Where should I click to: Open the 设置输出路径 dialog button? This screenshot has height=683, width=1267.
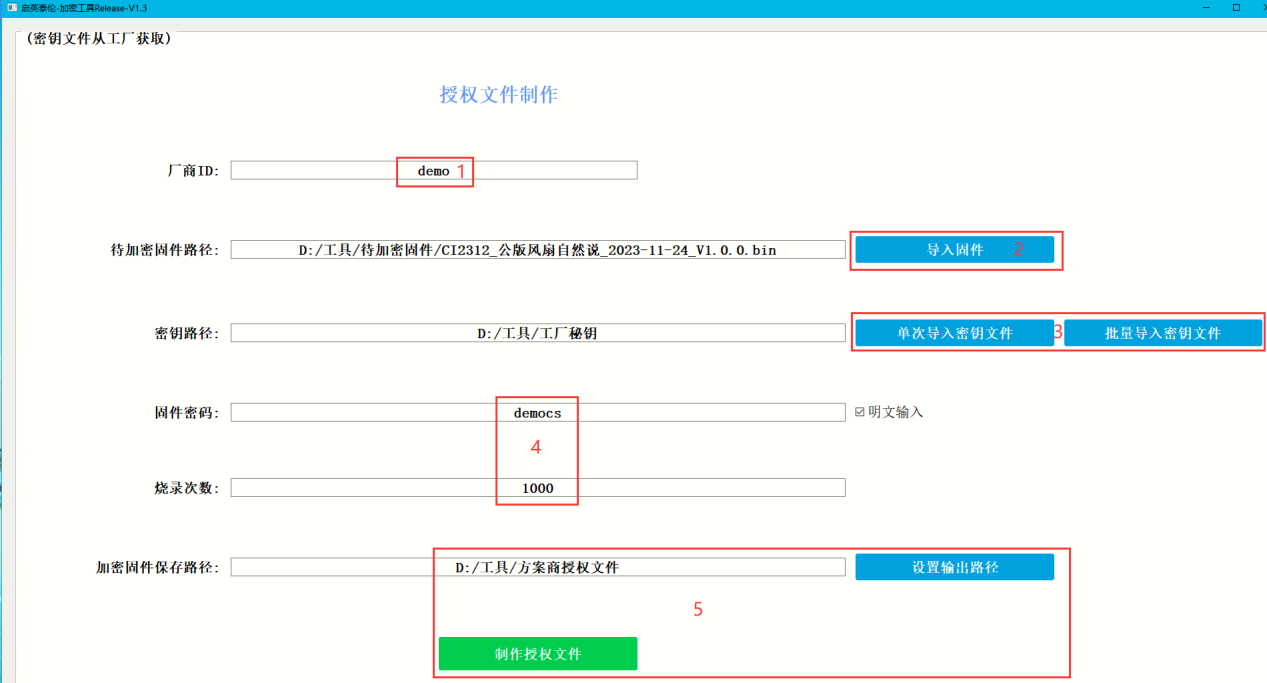[954, 567]
